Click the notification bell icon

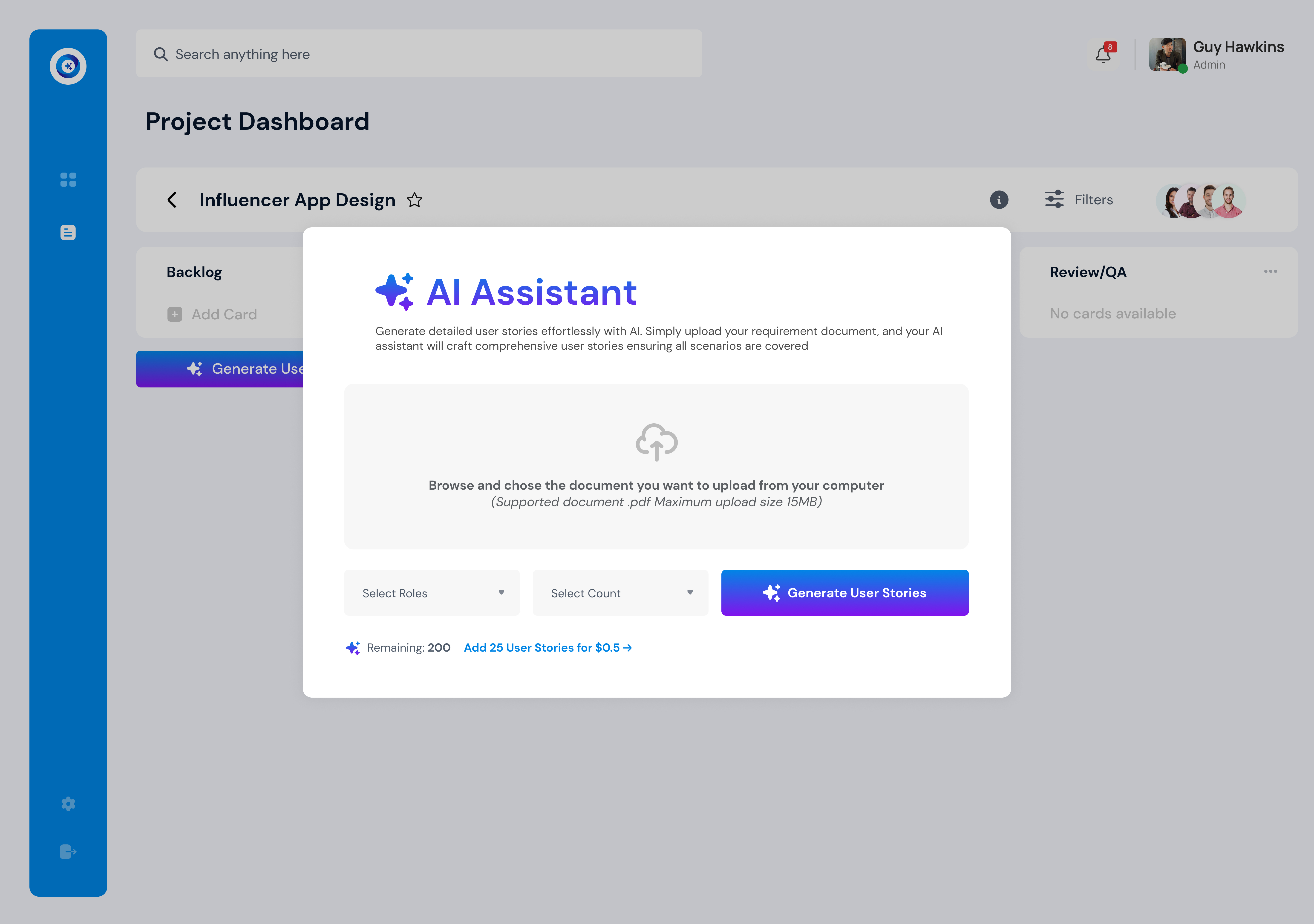pyautogui.click(x=1103, y=55)
